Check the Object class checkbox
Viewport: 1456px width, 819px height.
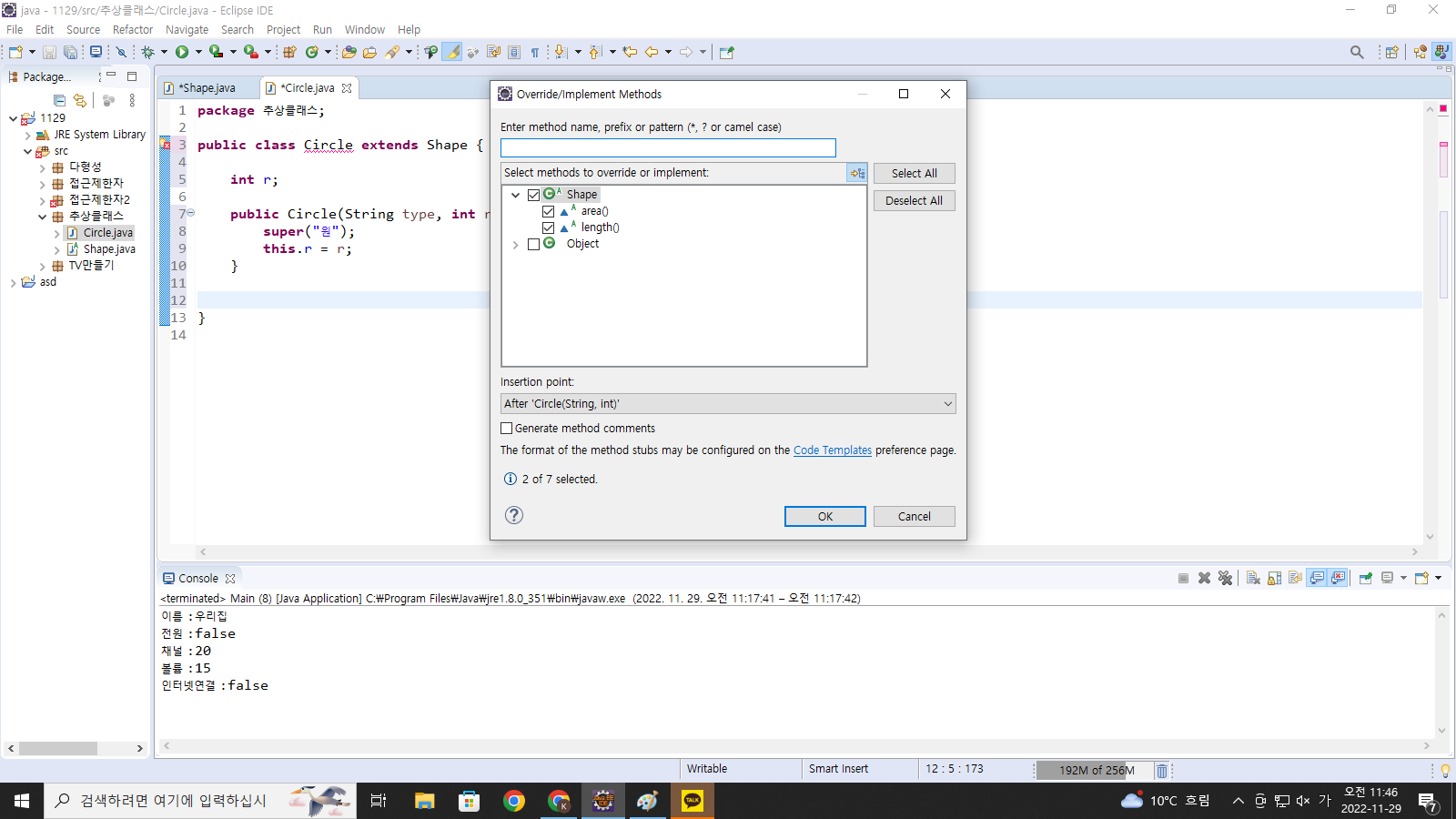point(534,244)
